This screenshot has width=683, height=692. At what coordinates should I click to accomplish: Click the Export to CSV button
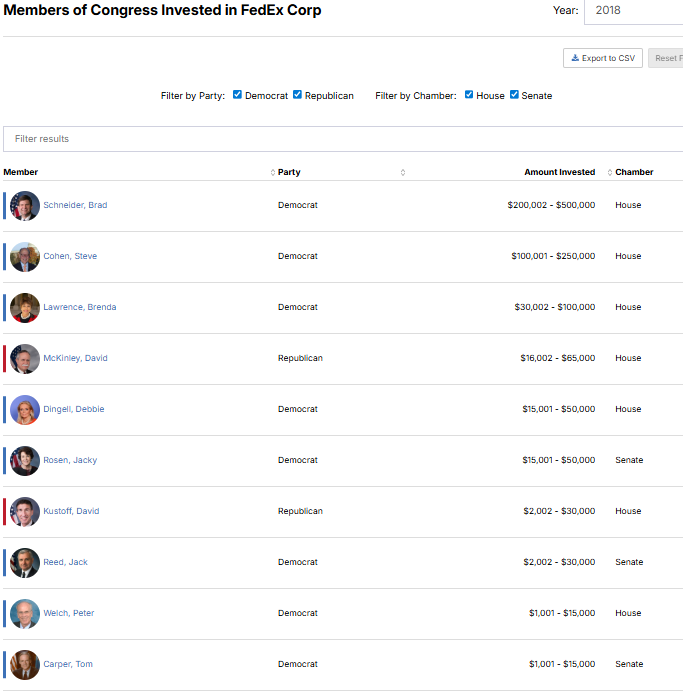click(603, 58)
